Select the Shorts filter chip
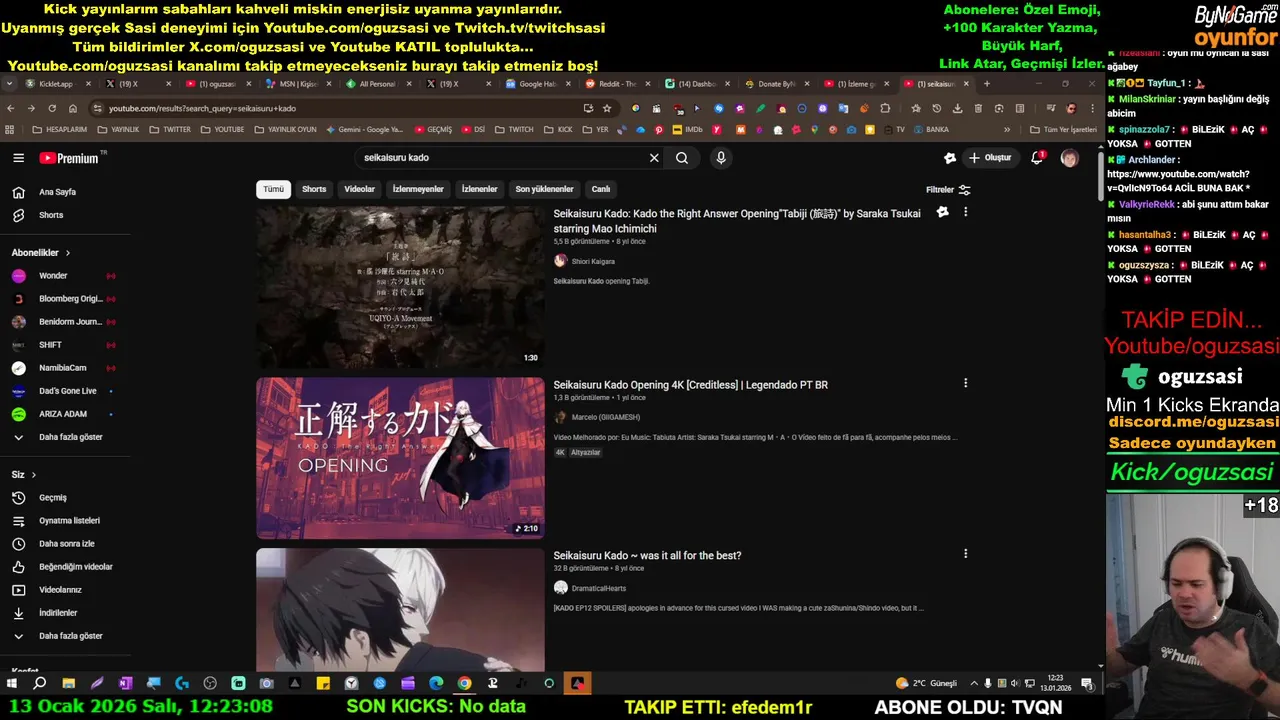The image size is (1280, 720). tap(314, 189)
